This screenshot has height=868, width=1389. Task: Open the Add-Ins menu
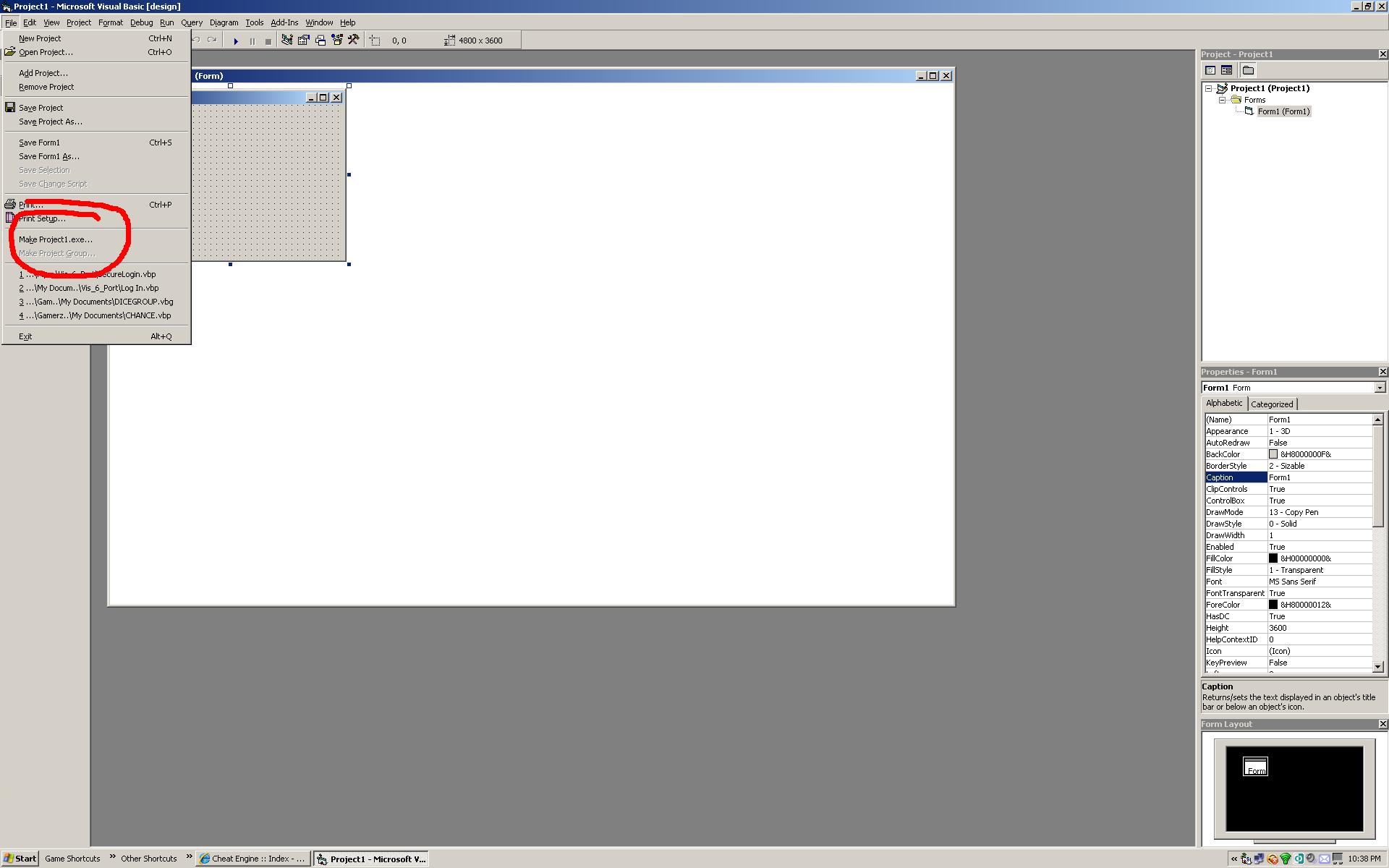coord(284,22)
